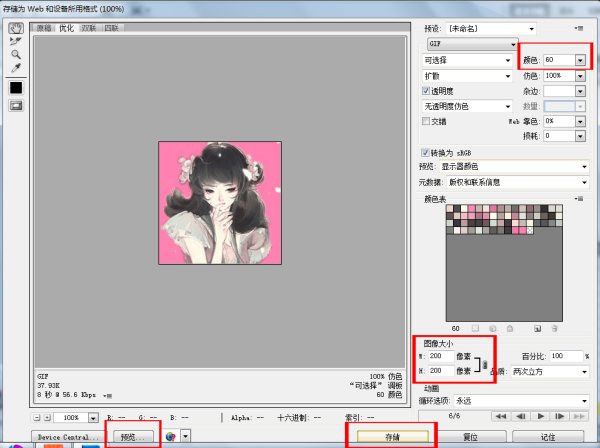Screen dimensions: 600x448
Task: Click map-to-transparent icon below color table
Action: pyautogui.click(x=475, y=329)
